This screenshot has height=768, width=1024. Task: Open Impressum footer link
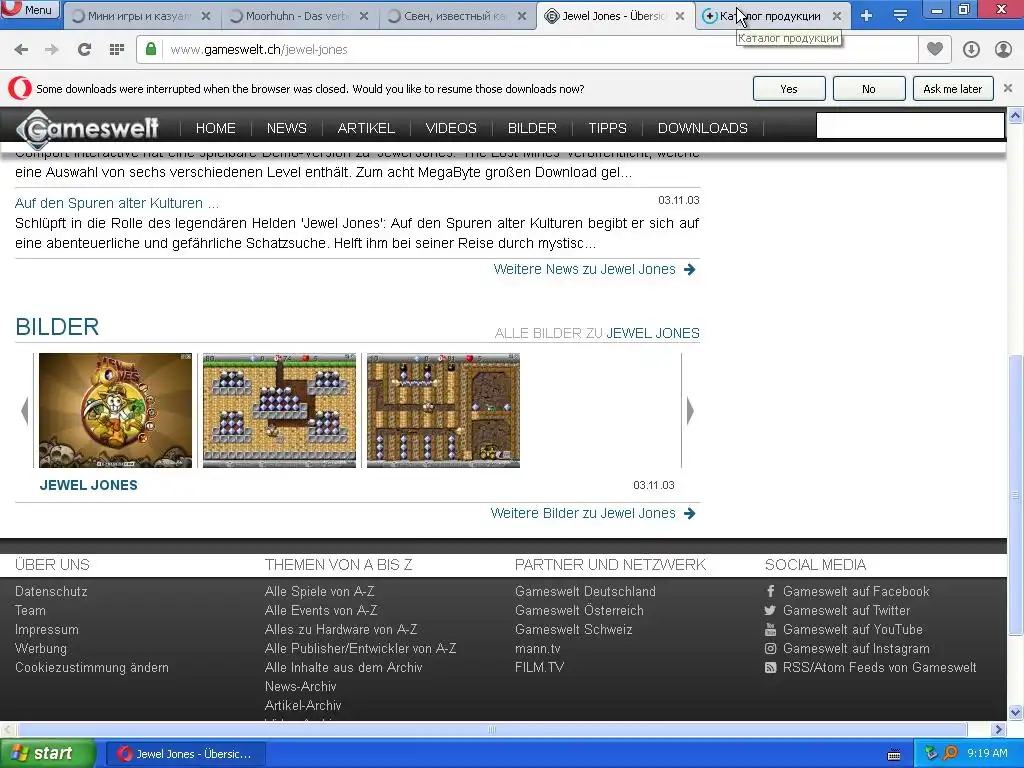click(x=46, y=630)
